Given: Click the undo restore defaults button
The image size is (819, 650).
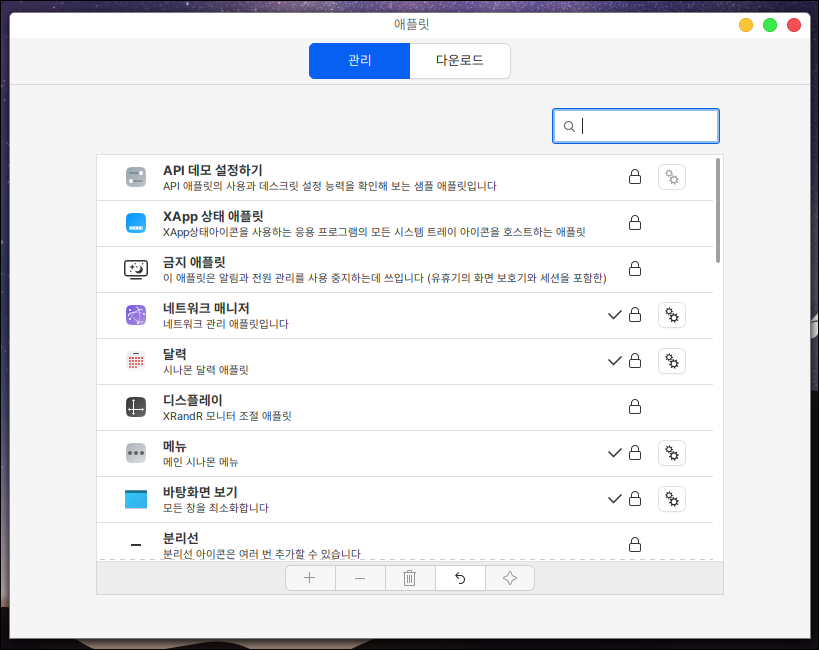Looking at the screenshot, I should coord(460,578).
